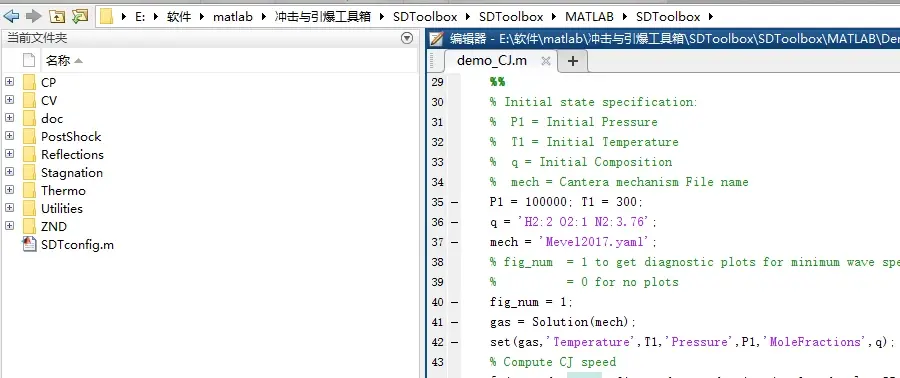Go back with the left arrow icon
The width and height of the screenshot is (900, 378).
tap(11, 16)
